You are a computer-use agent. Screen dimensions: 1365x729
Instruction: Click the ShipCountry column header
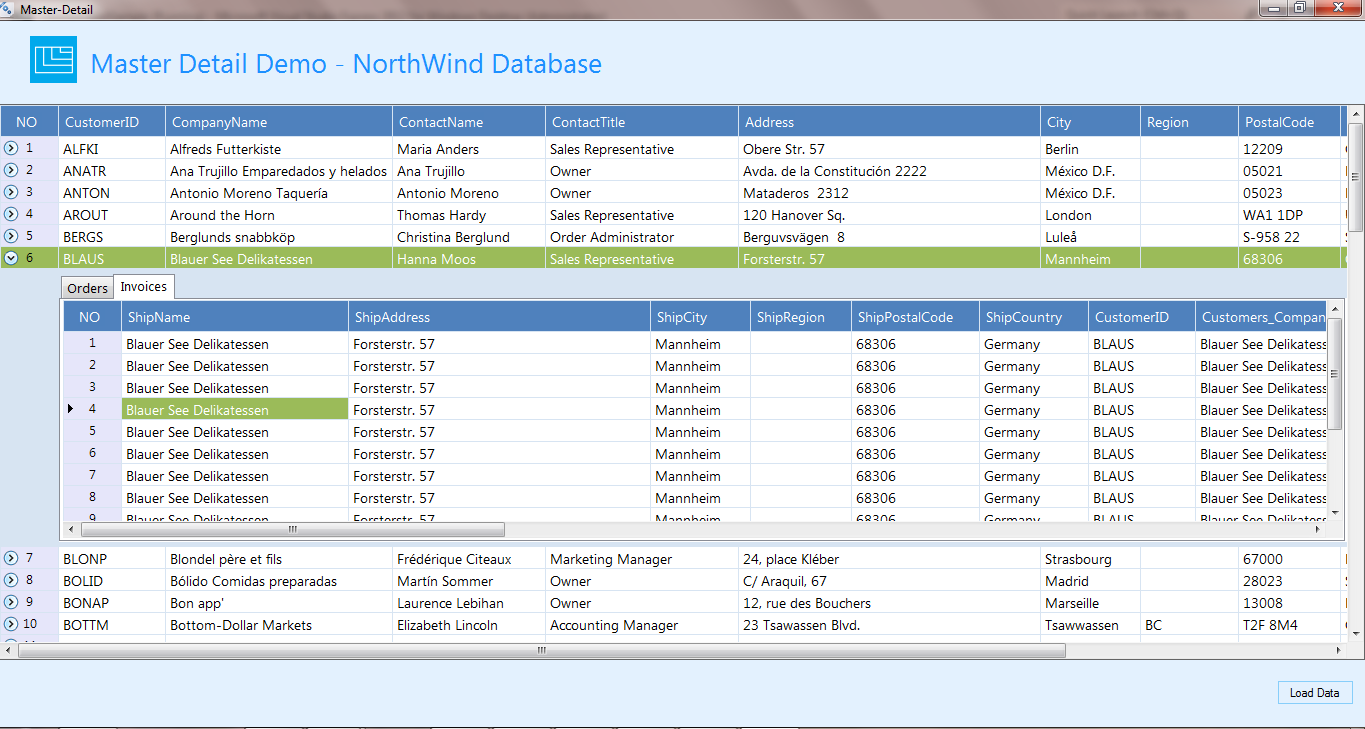click(1034, 317)
